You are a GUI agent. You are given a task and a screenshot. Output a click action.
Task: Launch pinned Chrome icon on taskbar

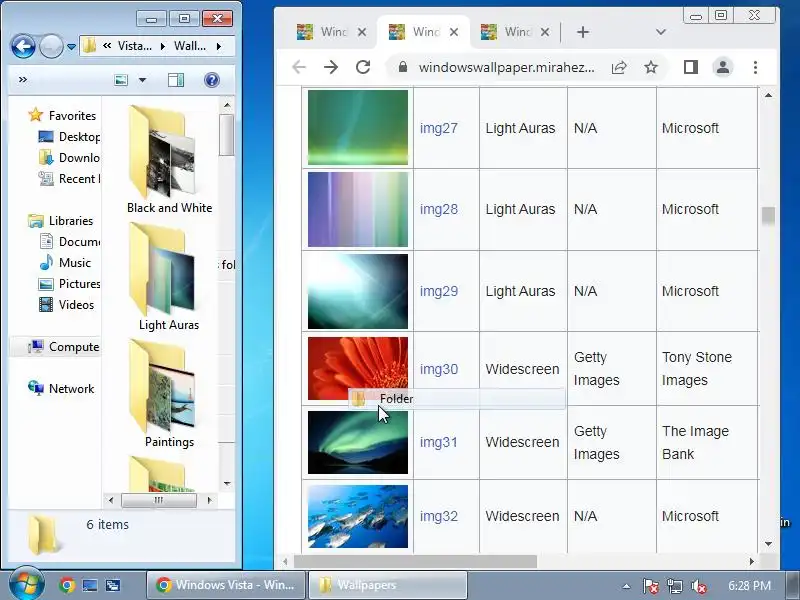point(66,585)
